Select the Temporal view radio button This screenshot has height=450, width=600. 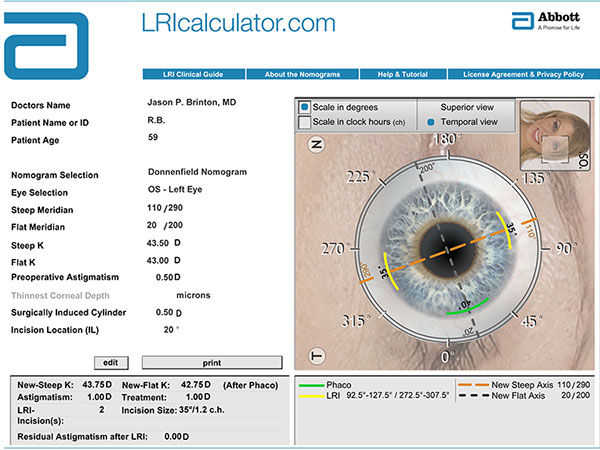click(x=432, y=122)
